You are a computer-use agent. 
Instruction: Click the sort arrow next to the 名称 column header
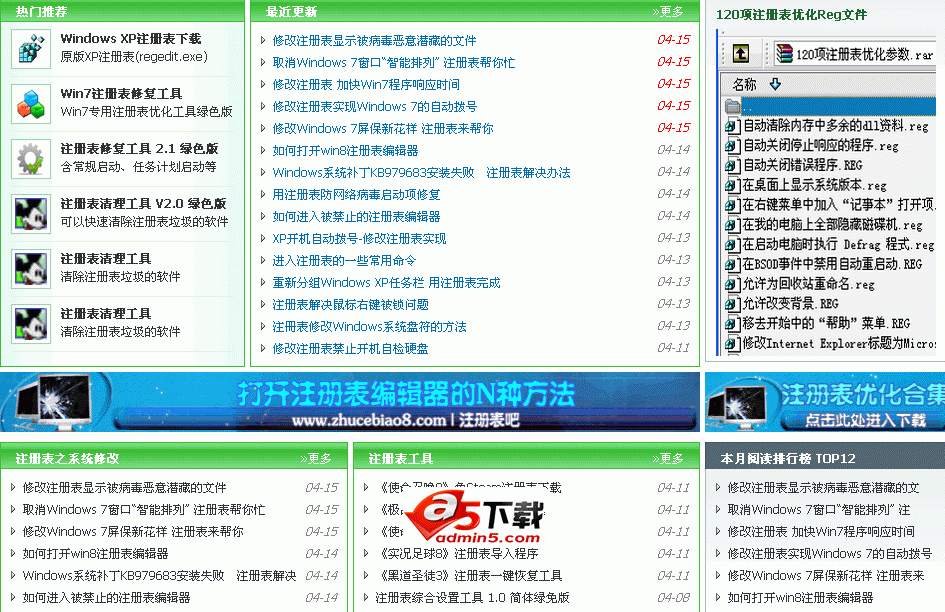click(x=773, y=83)
